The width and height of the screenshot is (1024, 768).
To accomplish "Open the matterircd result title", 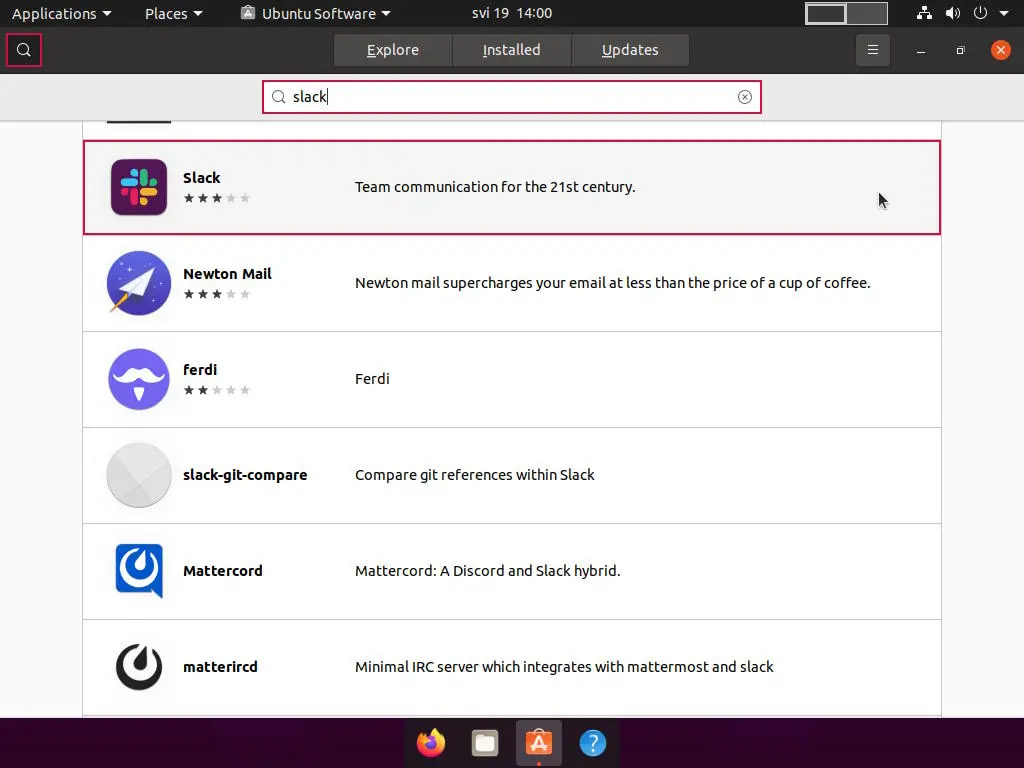I will [220, 667].
